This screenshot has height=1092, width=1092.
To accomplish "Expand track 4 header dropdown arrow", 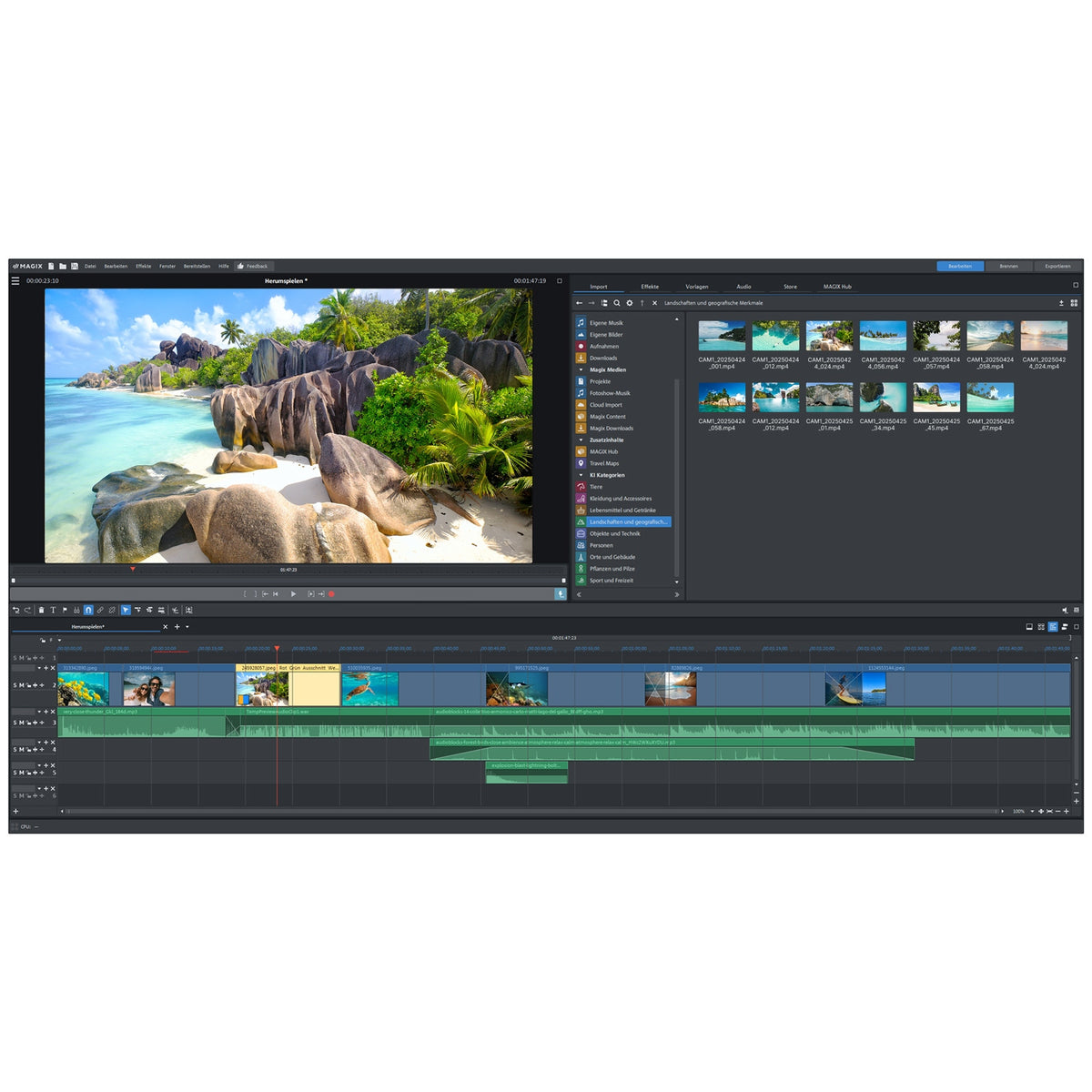I will click(x=39, y=743).
